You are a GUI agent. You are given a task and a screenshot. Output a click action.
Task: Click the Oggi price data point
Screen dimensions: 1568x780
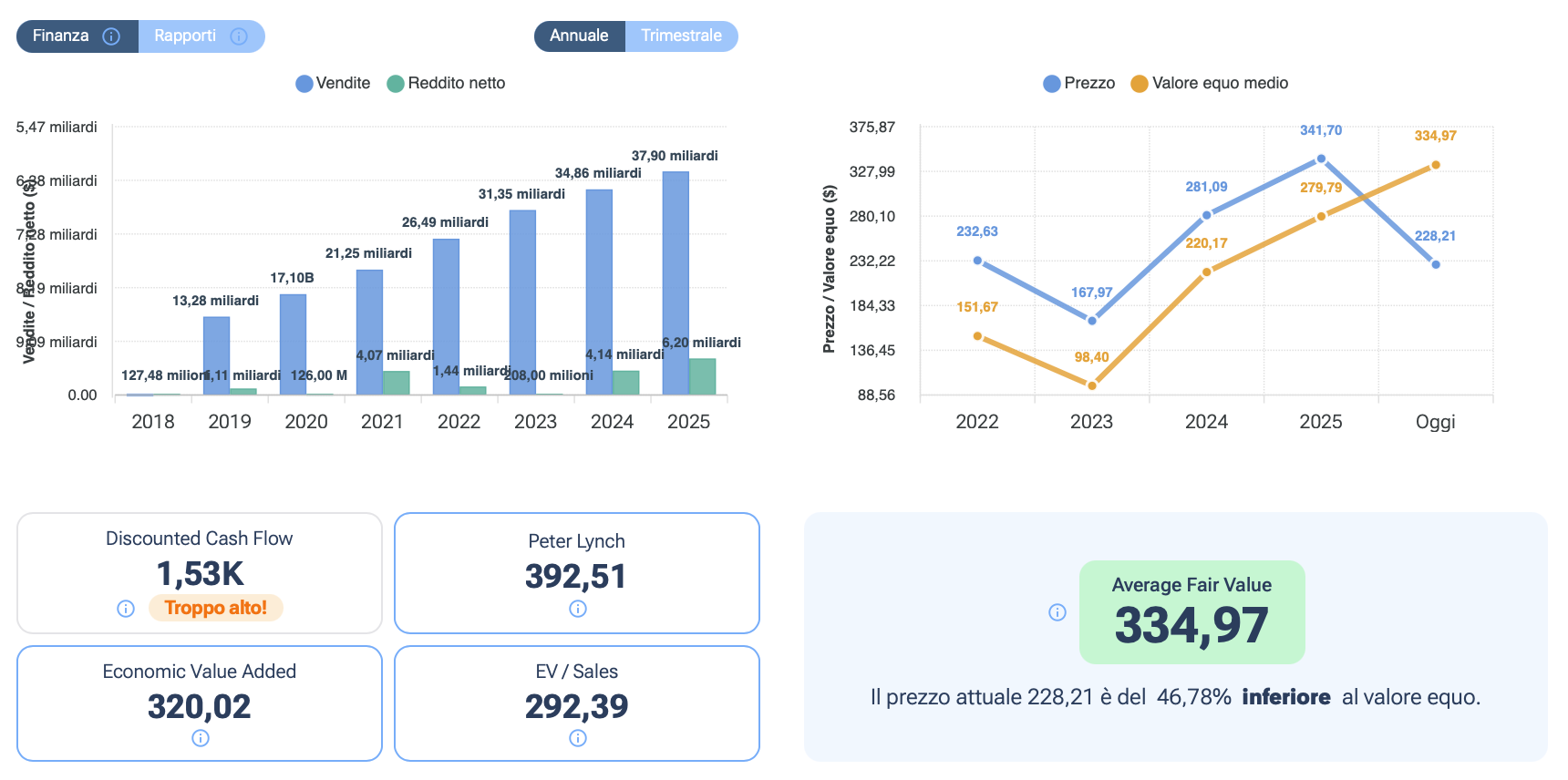[1435, 264]
